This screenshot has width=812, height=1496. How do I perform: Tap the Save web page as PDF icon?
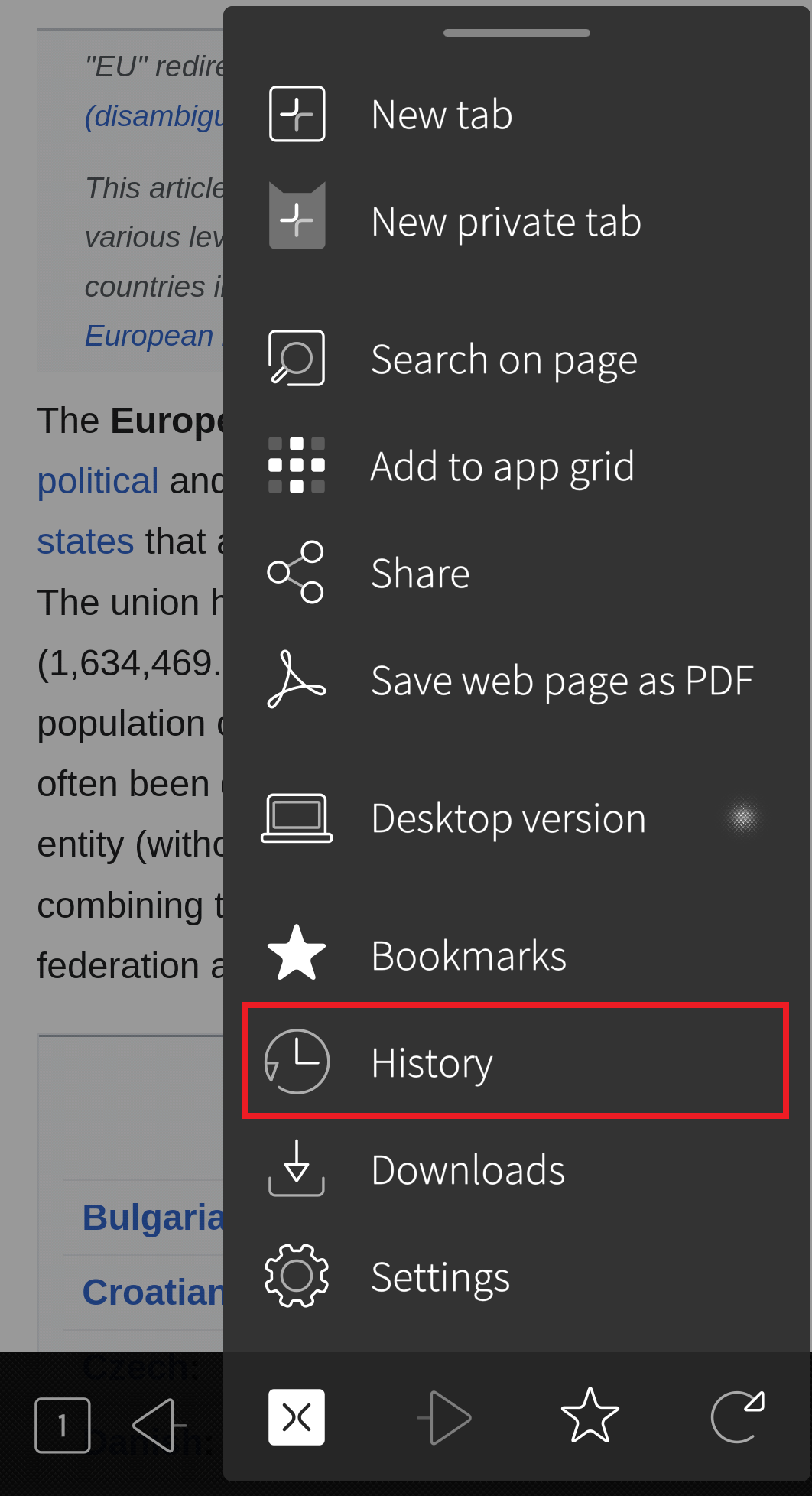point(296,679)
